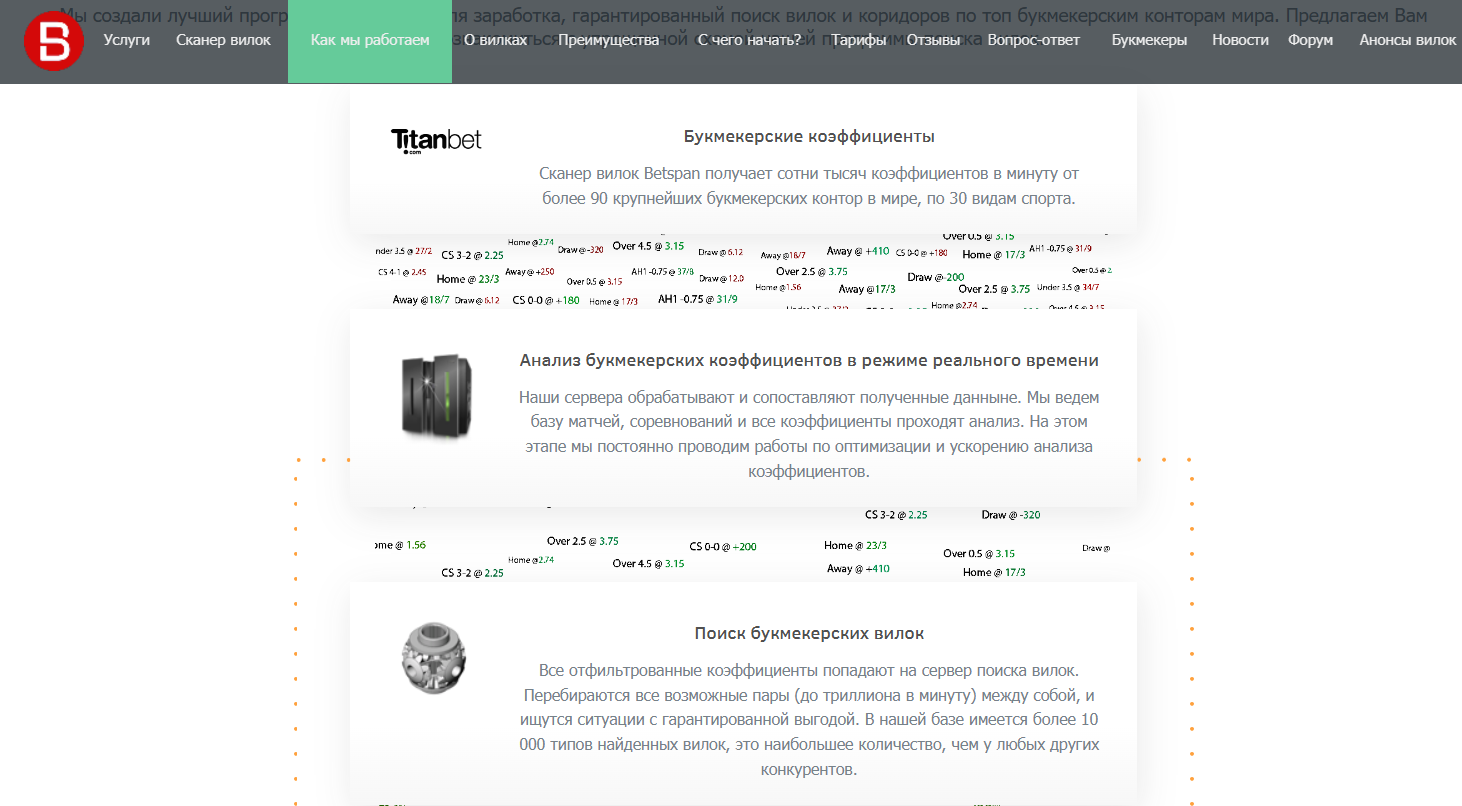This screenshot has height=806, width=1462.
Task: Open the Новости news link
Action: [x=1240, y=40]
